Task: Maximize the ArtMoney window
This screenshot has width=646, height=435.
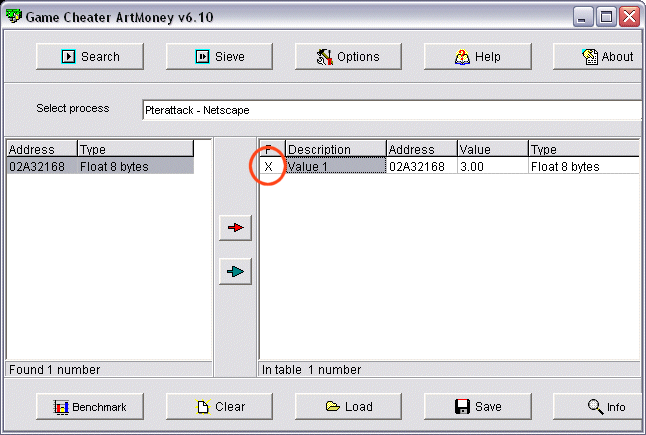Action: 606,16
